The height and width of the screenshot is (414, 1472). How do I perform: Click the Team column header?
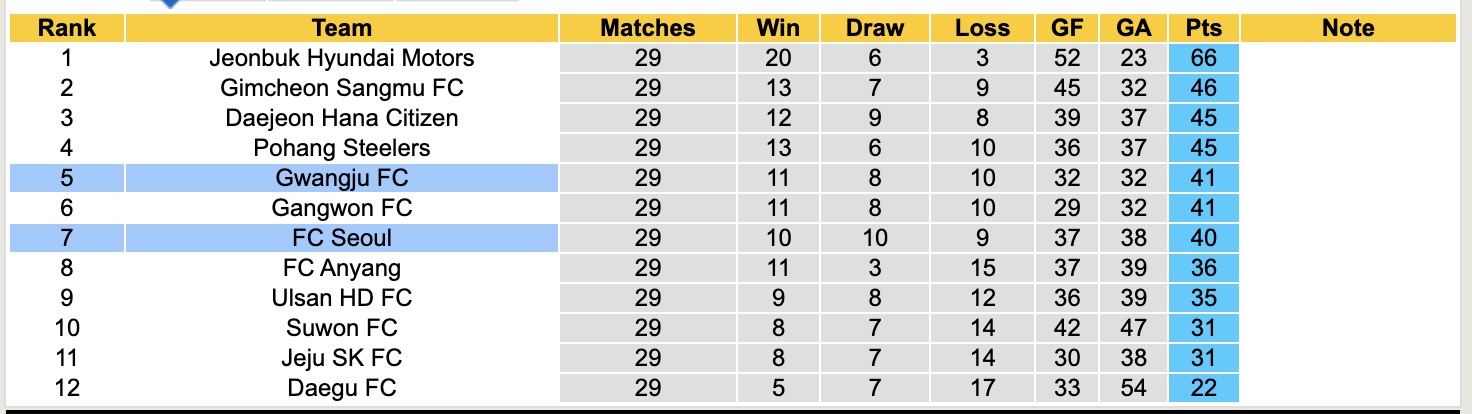[x=341, y=28]
